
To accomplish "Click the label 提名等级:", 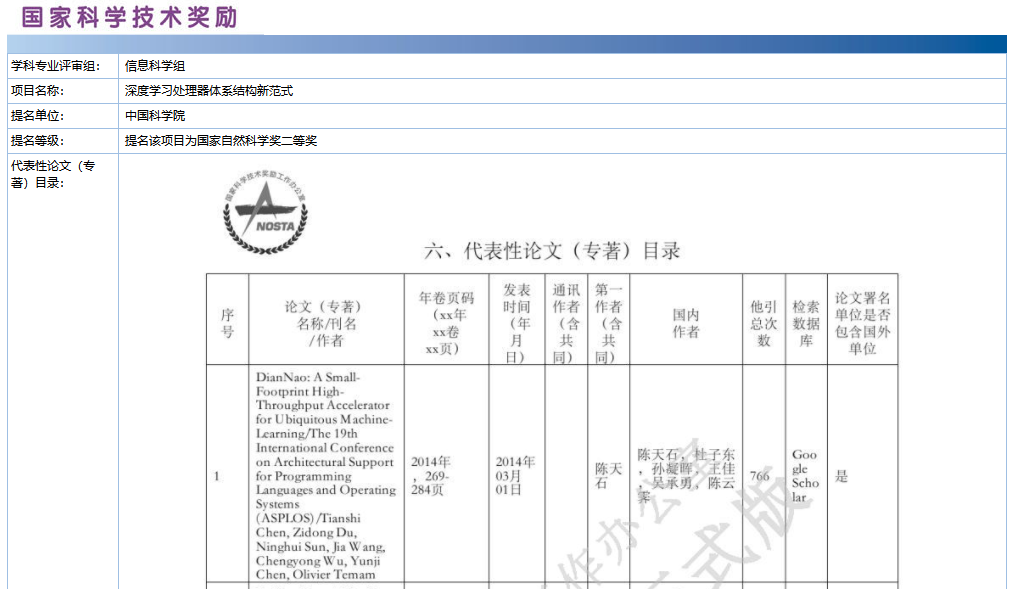I will tap(38, 141).
